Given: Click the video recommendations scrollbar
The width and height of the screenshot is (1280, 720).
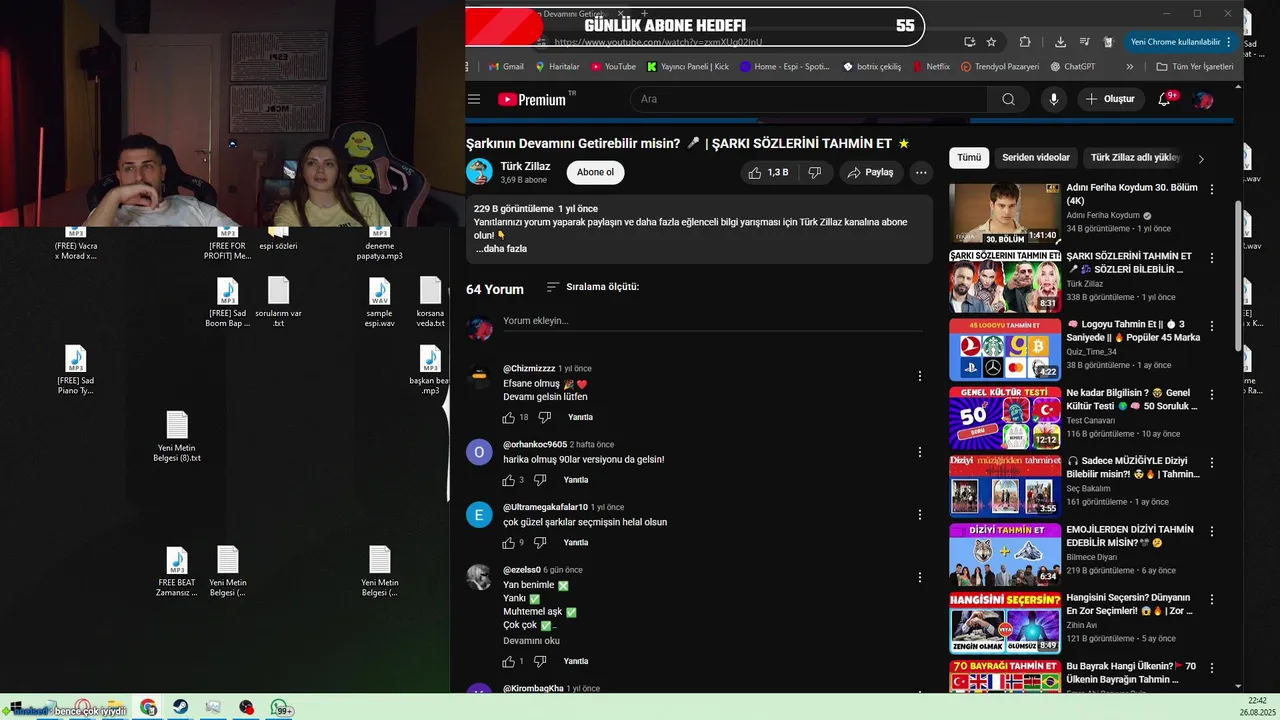Looking at the screenshot, I should point(1238,275).
